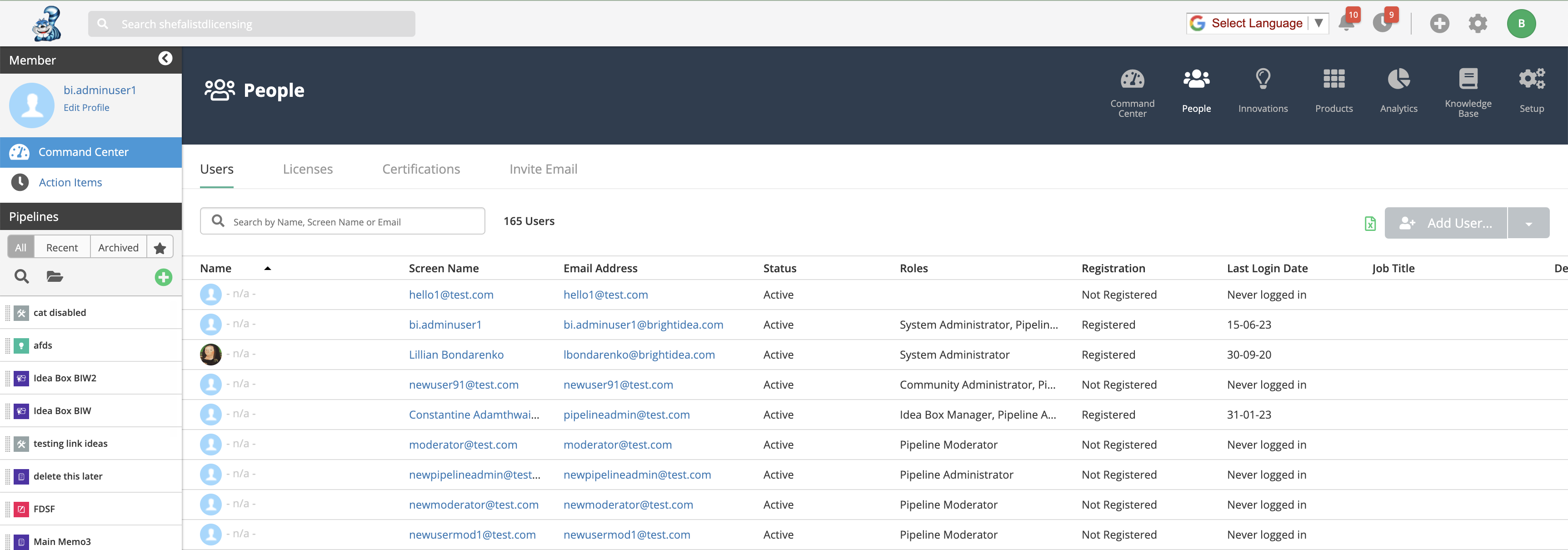This screenshot has width=1568, height=550.
Task: Open the Innovations lightbulb icon
Action: pyautogui.click(x=1263, y=79)
